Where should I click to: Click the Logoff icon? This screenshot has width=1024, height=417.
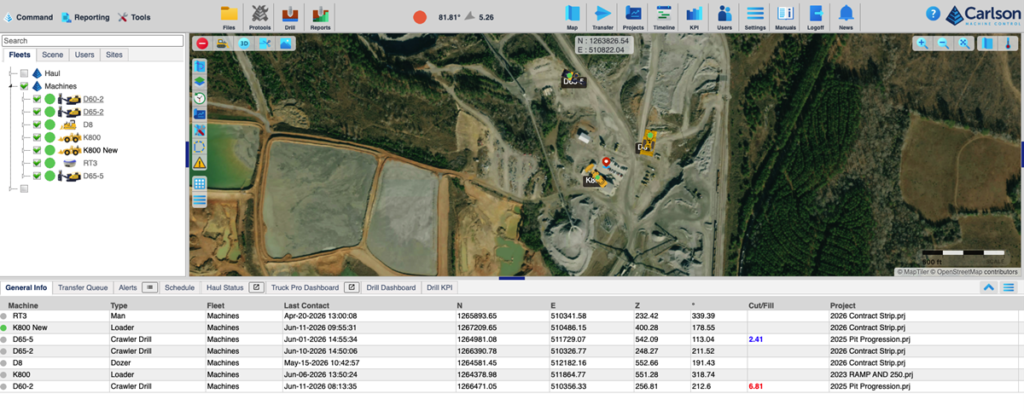[x=816, y=16]
